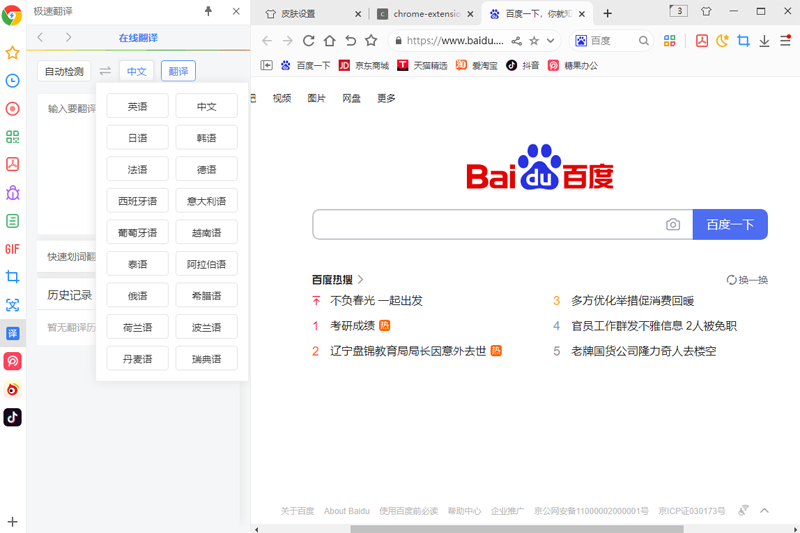Click the scan capture icon in sidebar

tap(12, 305)
